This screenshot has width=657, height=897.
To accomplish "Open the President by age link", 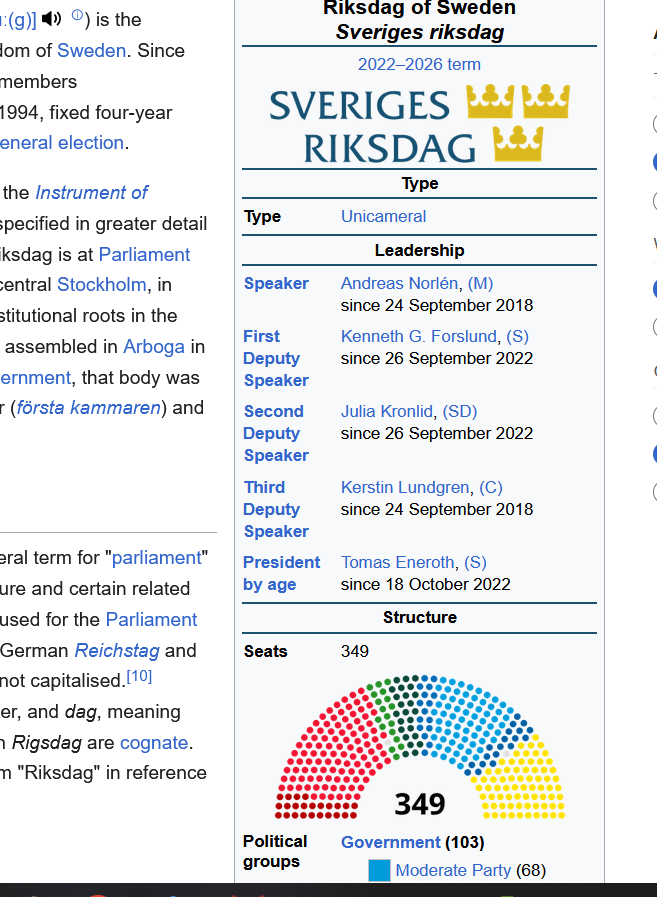I will click(282, 573).
